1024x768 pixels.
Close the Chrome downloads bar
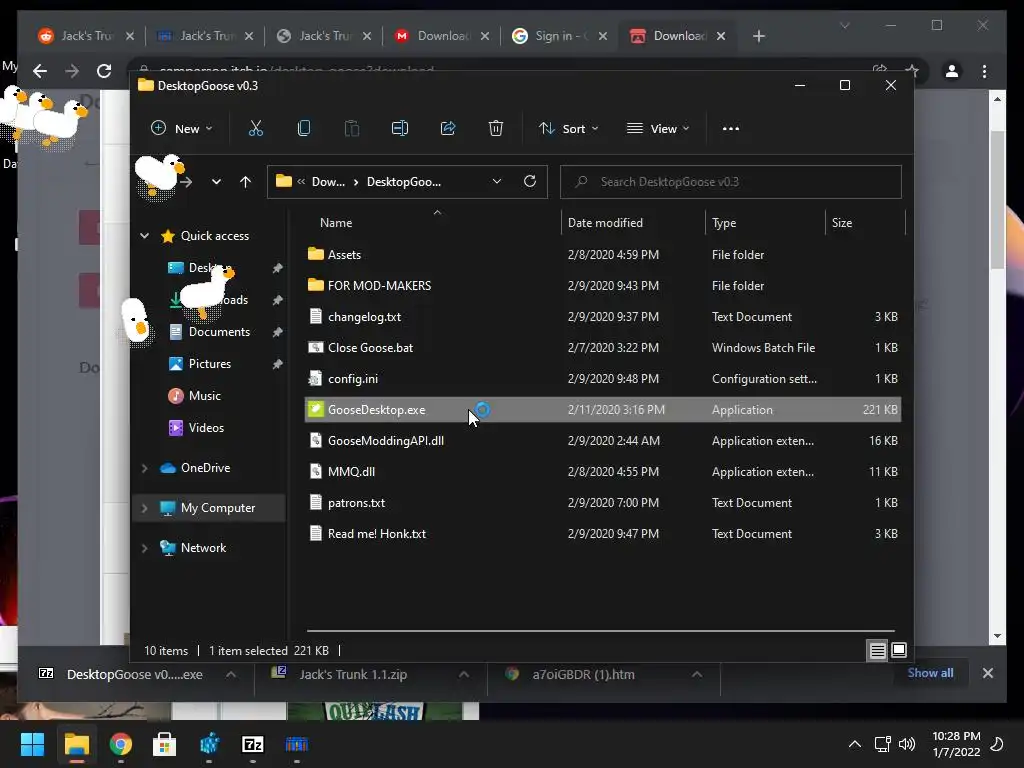point(987,673)
